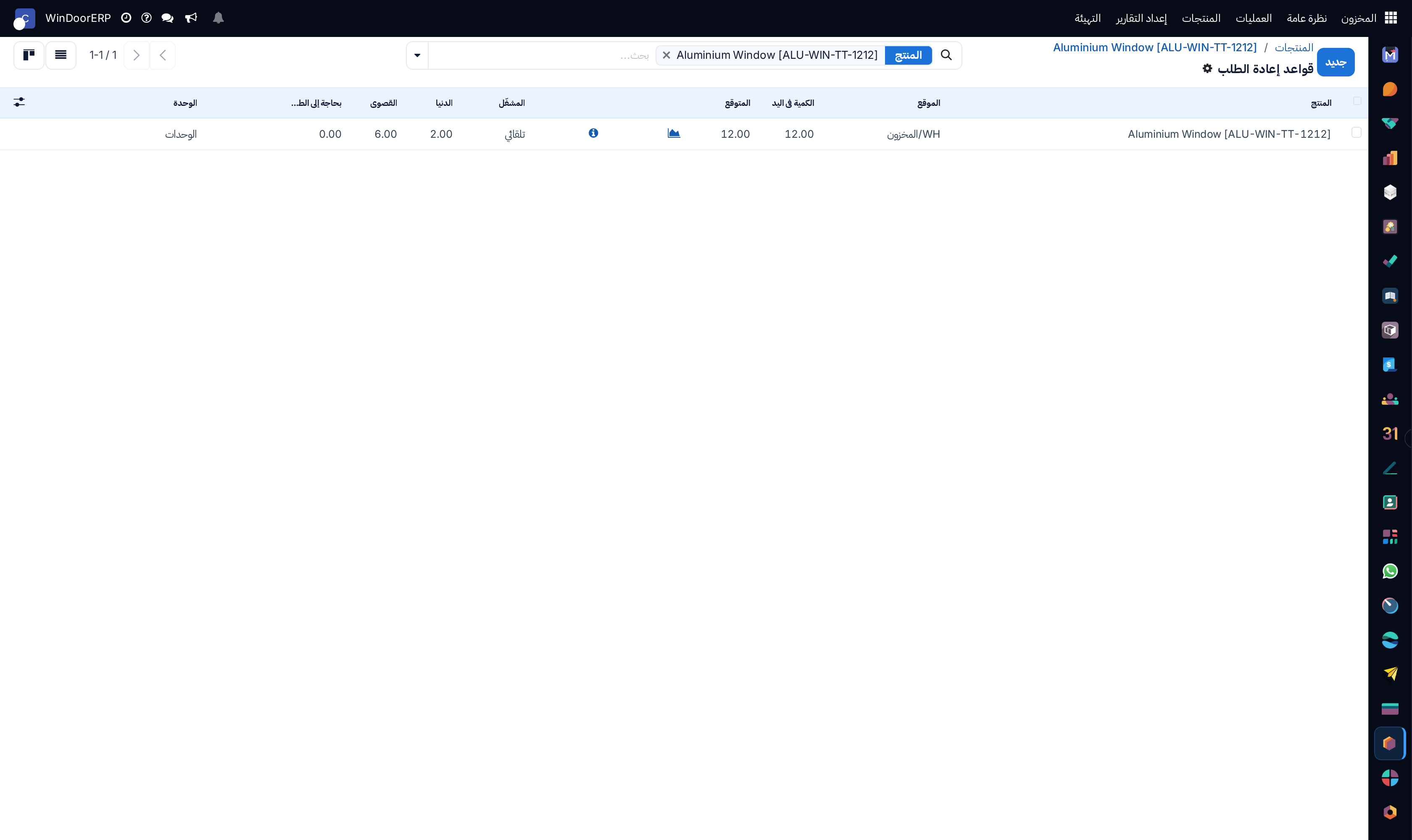The width and height of the screenshot is (1412, 840).
Task: Tick the select-all checkbox in table header
Action: tap(1357, 101)
